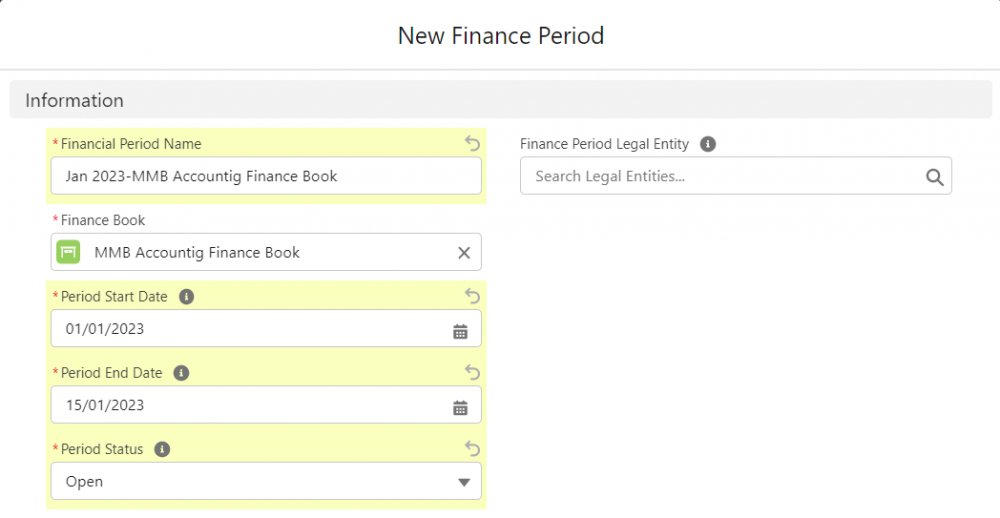Select the Period Status Open combo box

266,481
